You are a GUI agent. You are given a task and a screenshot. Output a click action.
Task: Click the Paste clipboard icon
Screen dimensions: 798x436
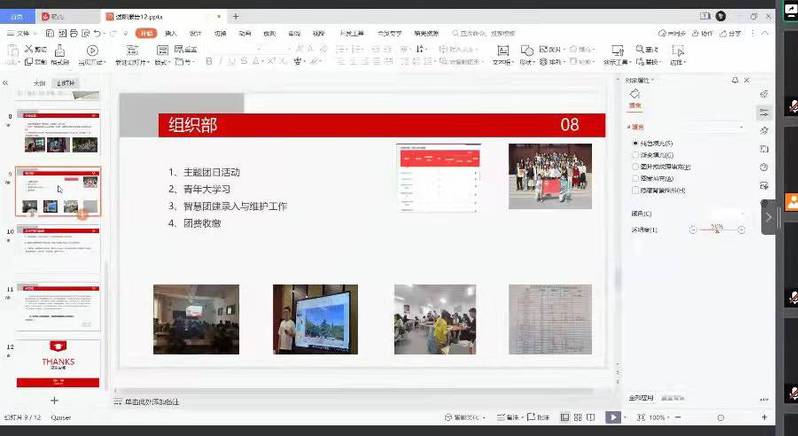[x=12, y=52]
